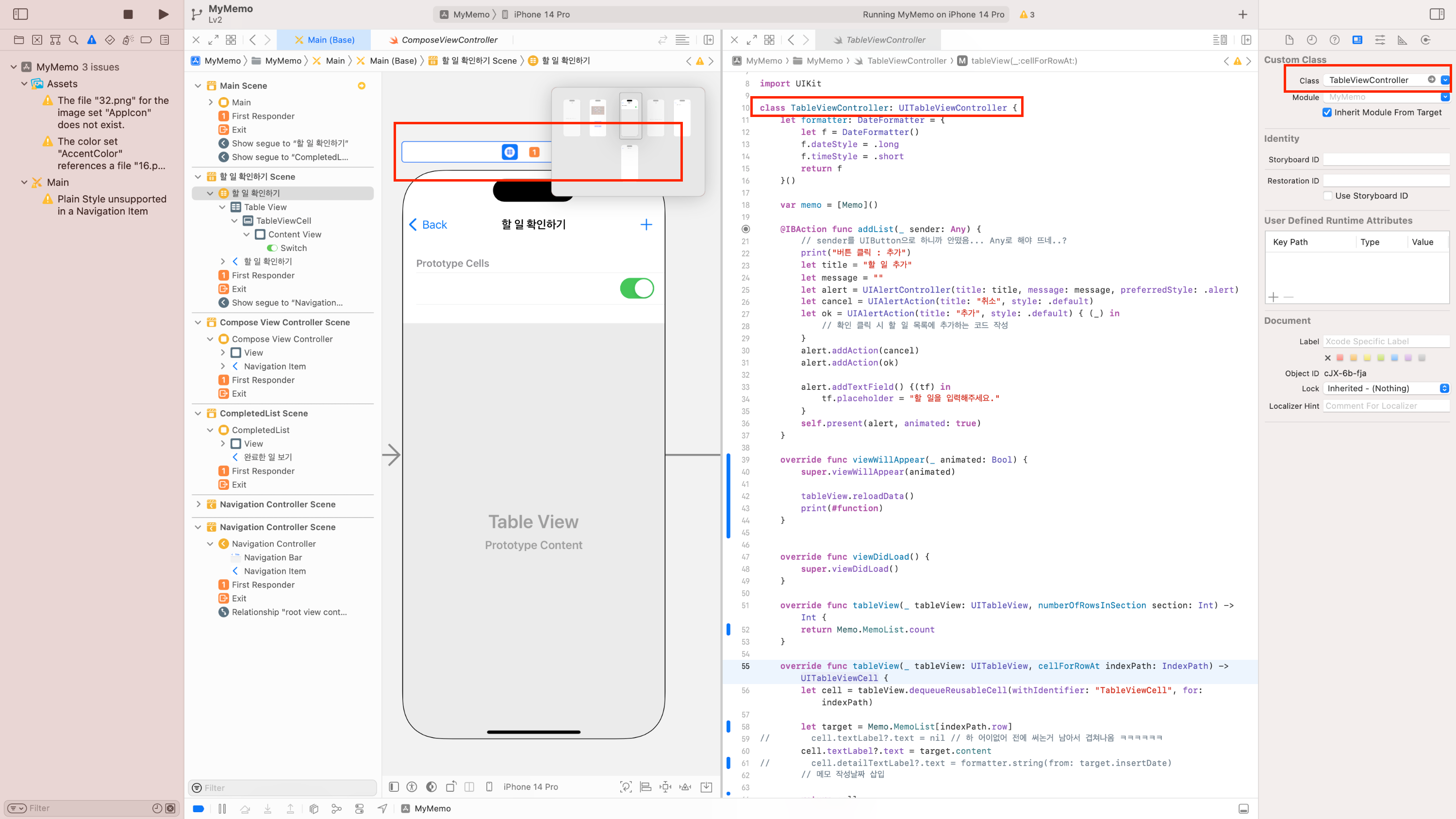Open the Issue navigator warning icon
Viewport: 1456px width, 819px height.
click(92, 39)
